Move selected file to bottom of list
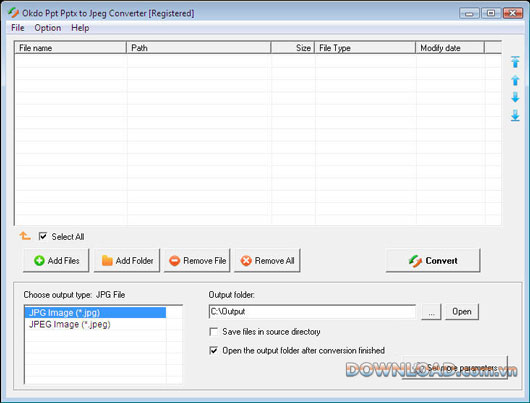The width and height of the screenshot is (530, 403). click(515, 115)
